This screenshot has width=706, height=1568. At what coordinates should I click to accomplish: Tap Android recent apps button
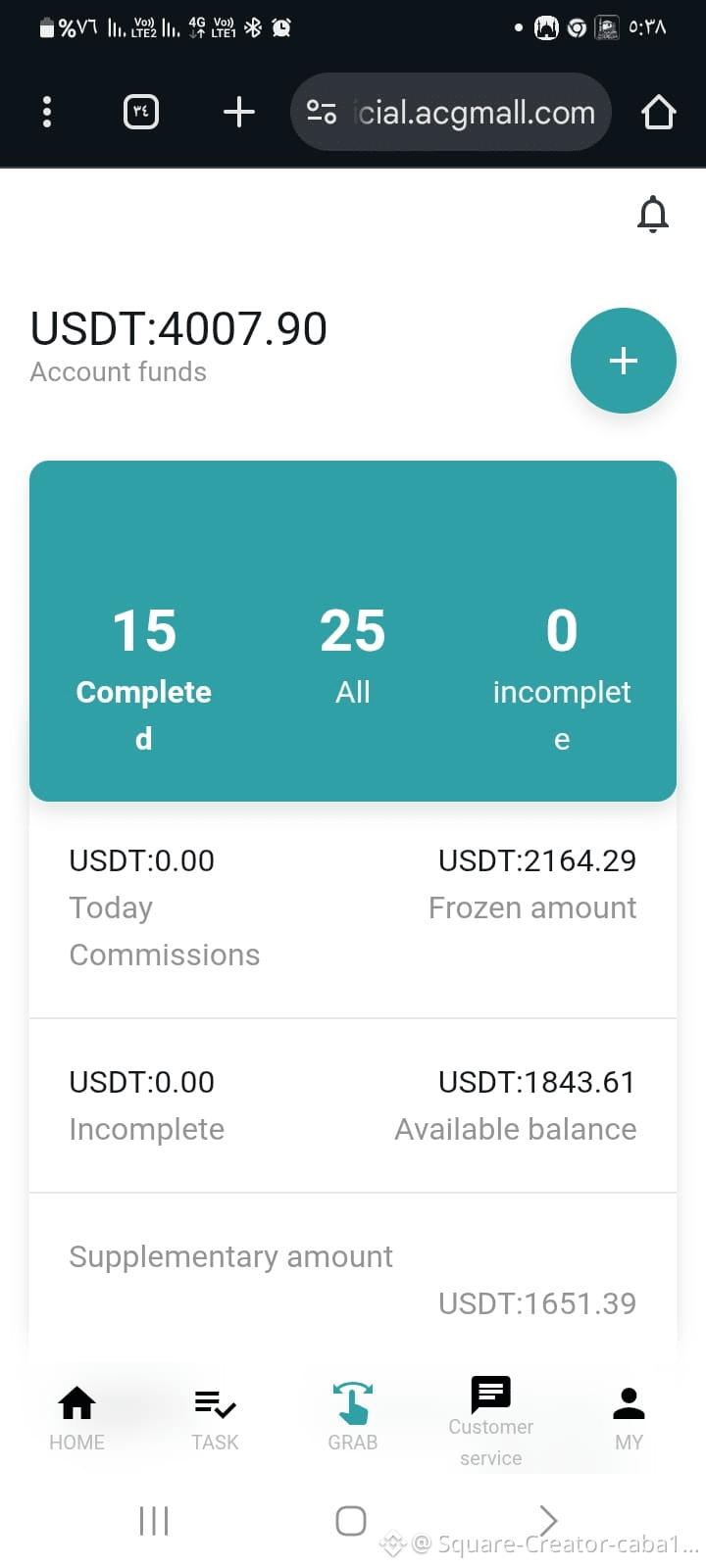154,1521
